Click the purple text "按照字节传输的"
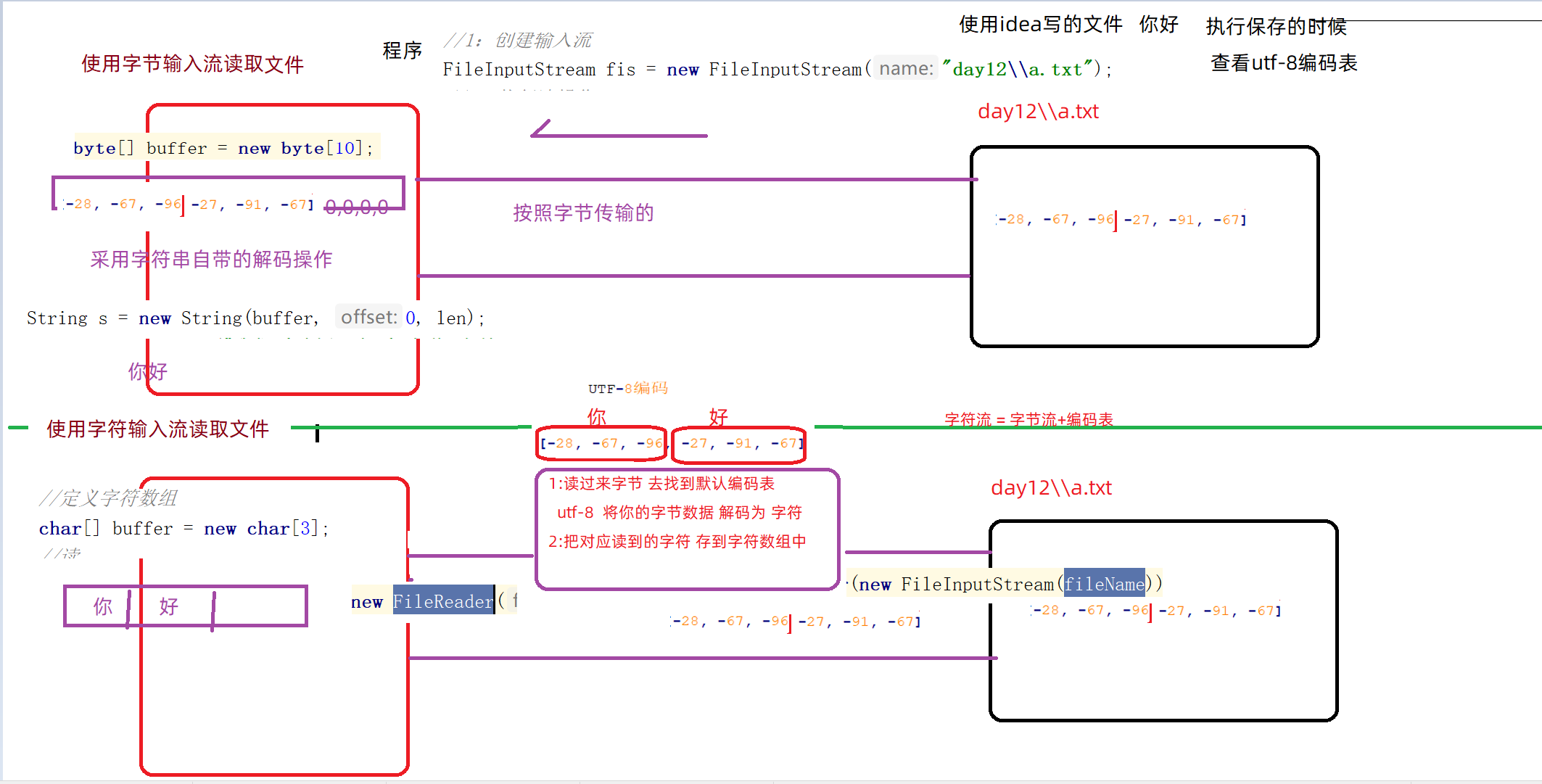The height and width of the screenshot is (784, 1542). pyautogui.click(x=583, y=212)
